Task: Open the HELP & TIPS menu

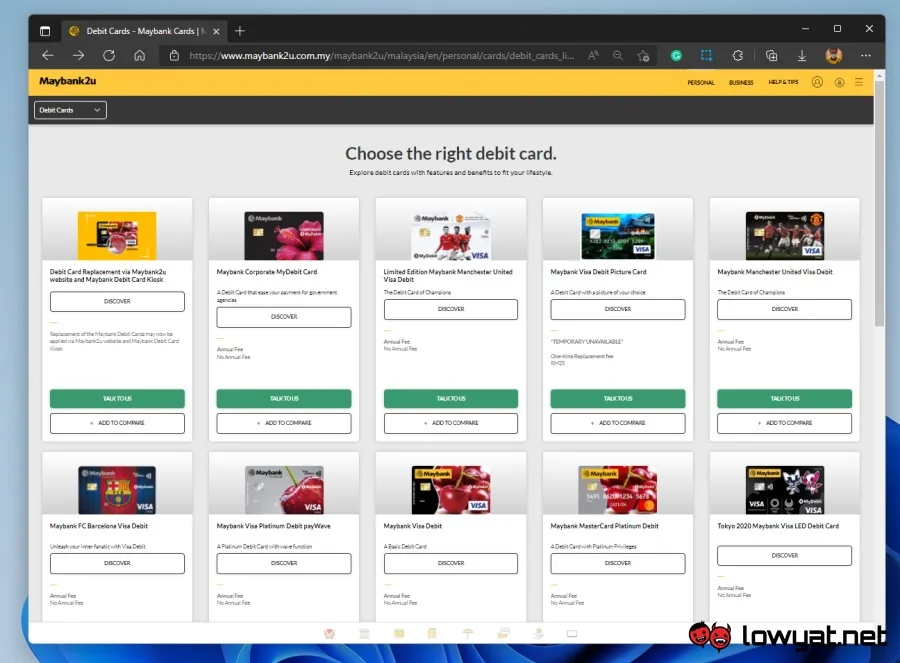Action: click(x=783, y=82)
